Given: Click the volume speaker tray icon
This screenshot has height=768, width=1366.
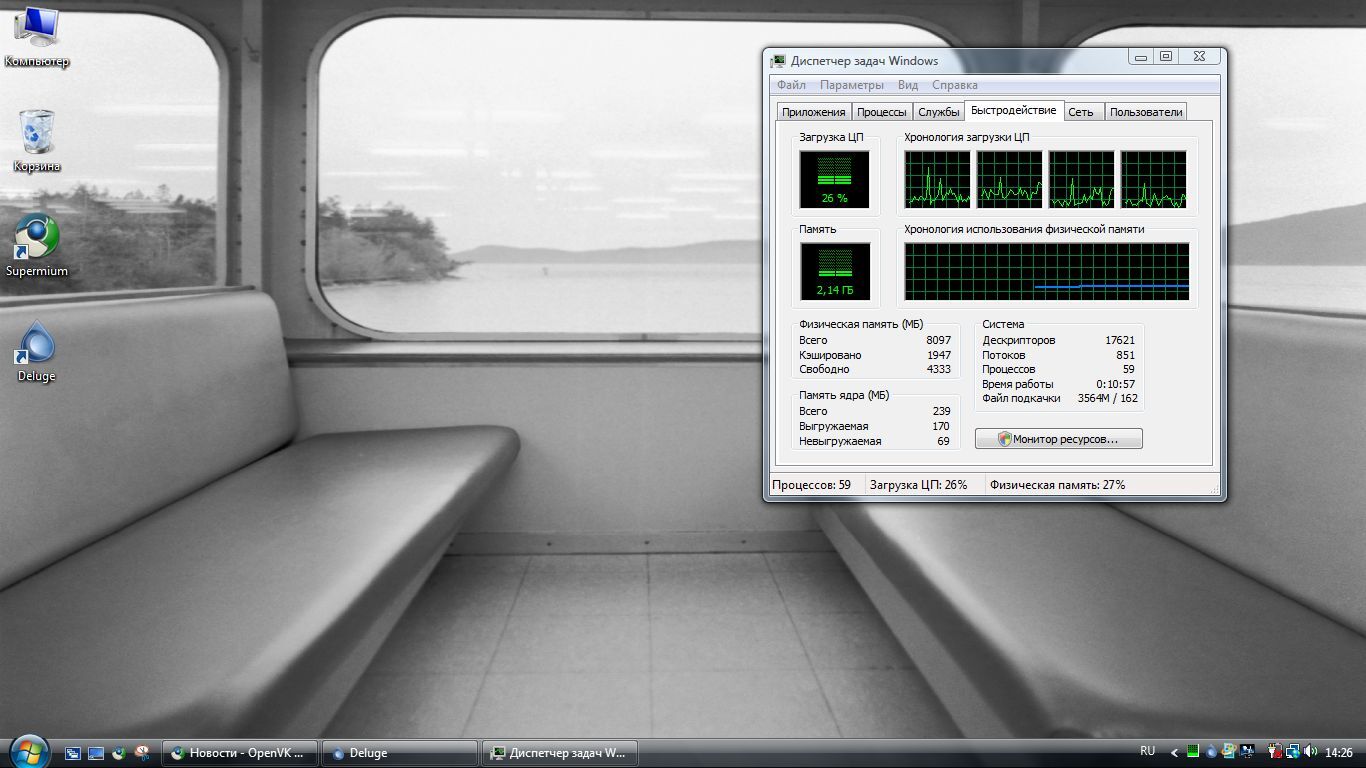Looking at the screenshot, I should click(x=1310, y=752).
